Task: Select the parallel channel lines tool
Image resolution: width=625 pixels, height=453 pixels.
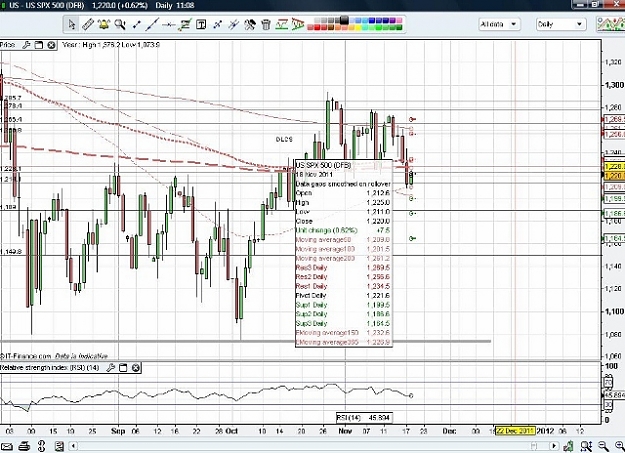Action: (x=234, y=24)
